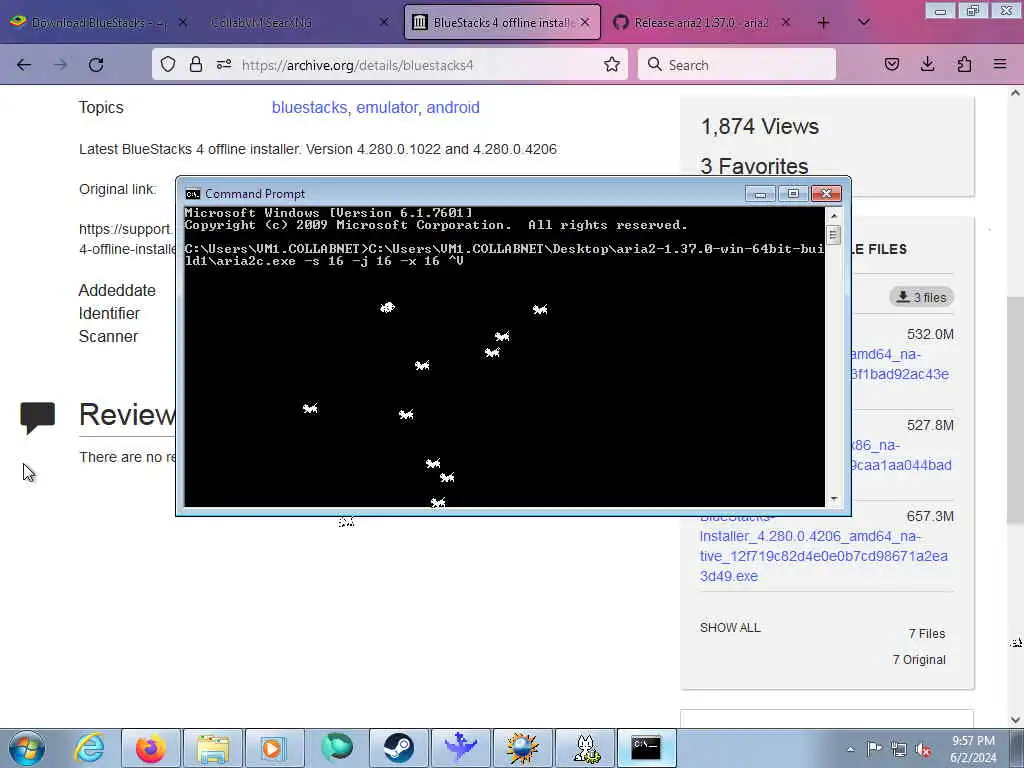Open Windows Explorer folder in taskbar
1024x768 pixels.
[213, 748]
